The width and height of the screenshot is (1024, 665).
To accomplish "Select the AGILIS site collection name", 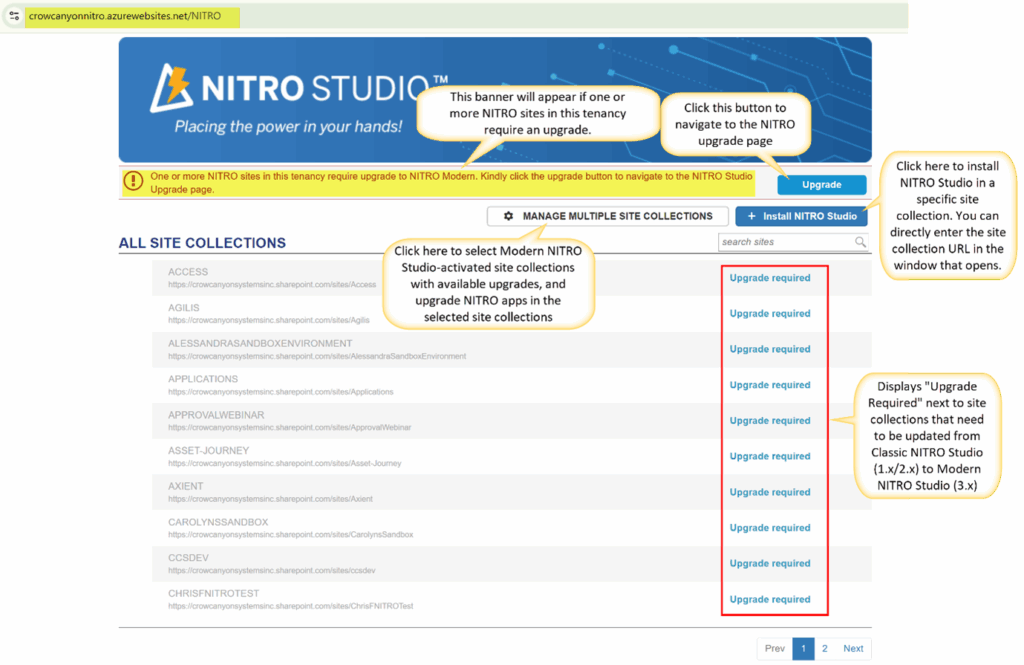I will click(184, 308).
